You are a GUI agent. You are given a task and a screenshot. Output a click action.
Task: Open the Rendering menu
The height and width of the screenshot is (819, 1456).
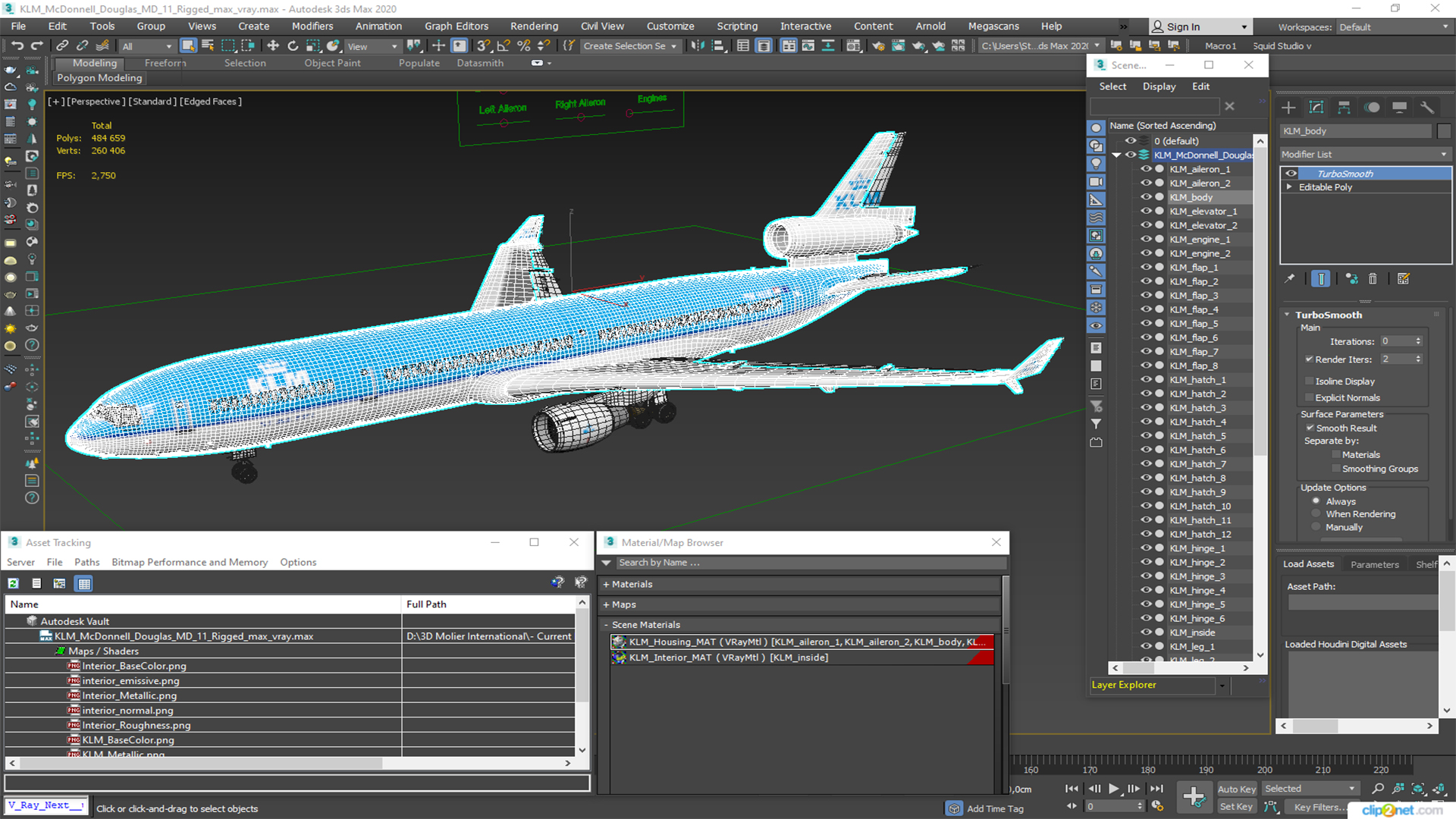[534, 26]
